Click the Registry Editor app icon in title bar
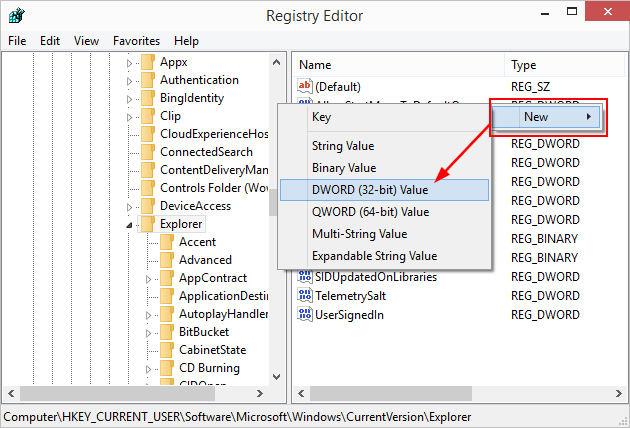 16,15
